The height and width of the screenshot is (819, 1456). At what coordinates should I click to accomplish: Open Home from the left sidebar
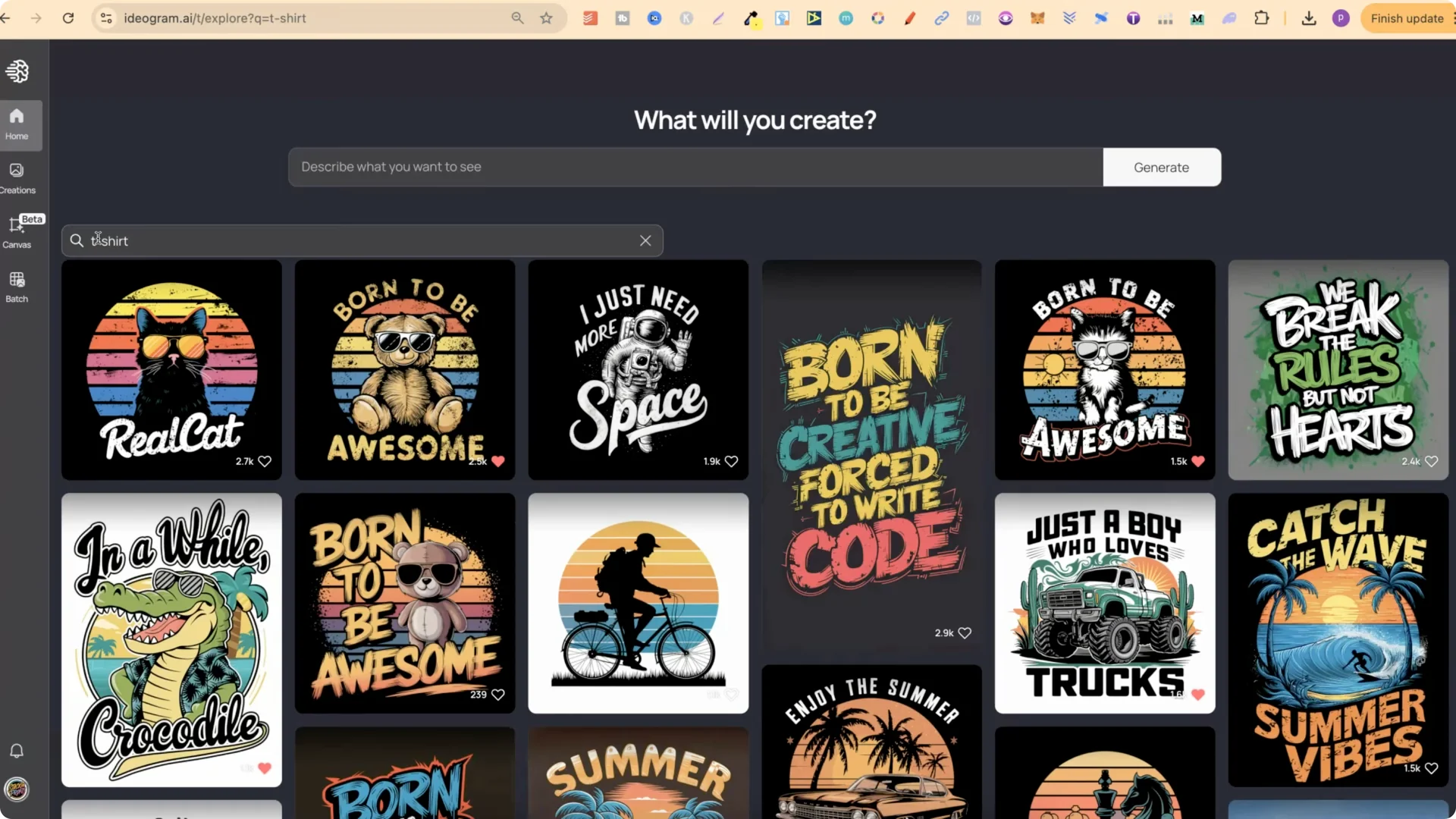click(x=16, y=124)
